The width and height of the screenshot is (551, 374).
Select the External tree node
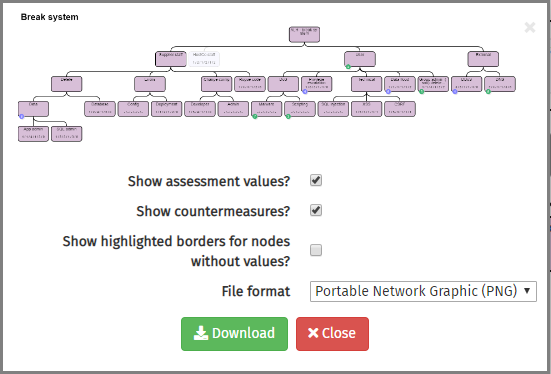483,59
